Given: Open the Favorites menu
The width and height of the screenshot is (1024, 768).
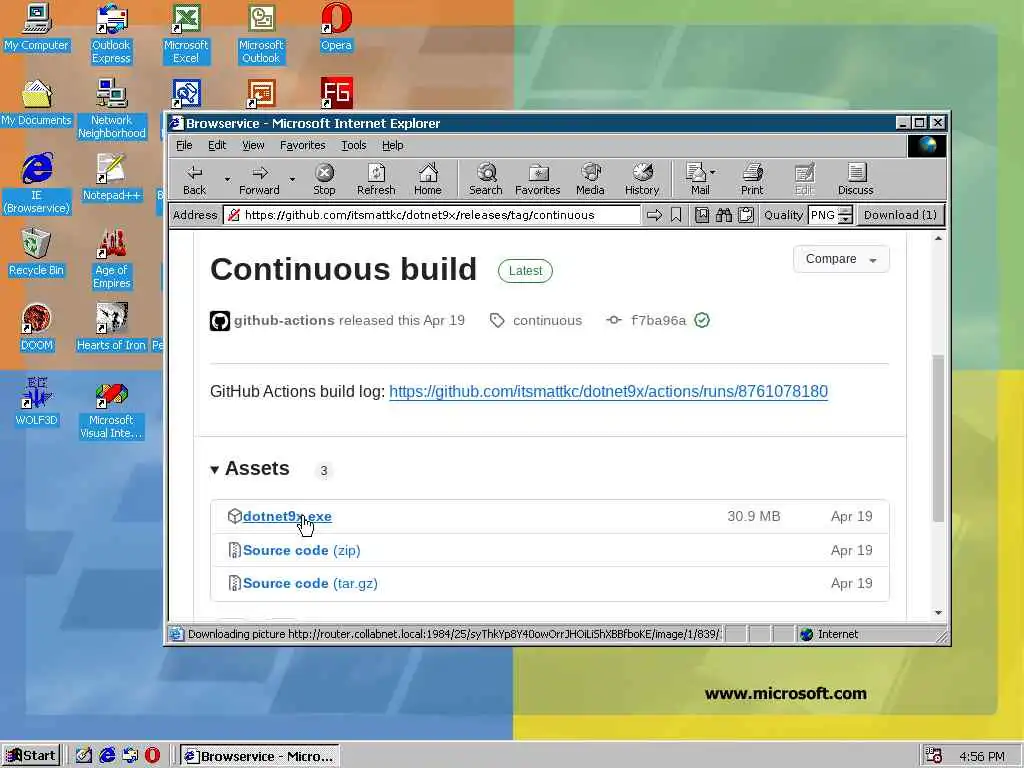Looking at the screenshot, I should point(302,145).
